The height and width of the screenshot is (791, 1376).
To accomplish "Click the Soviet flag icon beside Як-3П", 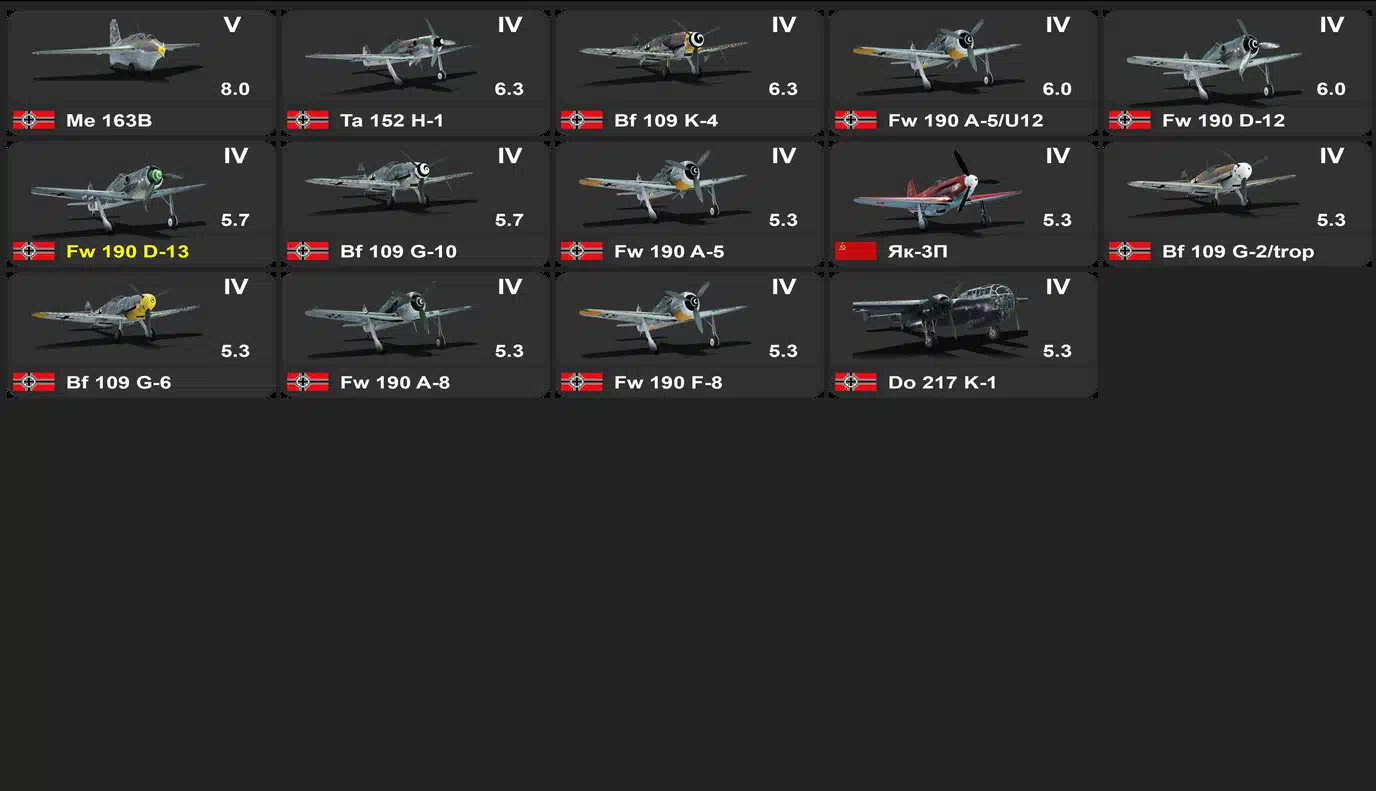I will click(x=855, y=251).
